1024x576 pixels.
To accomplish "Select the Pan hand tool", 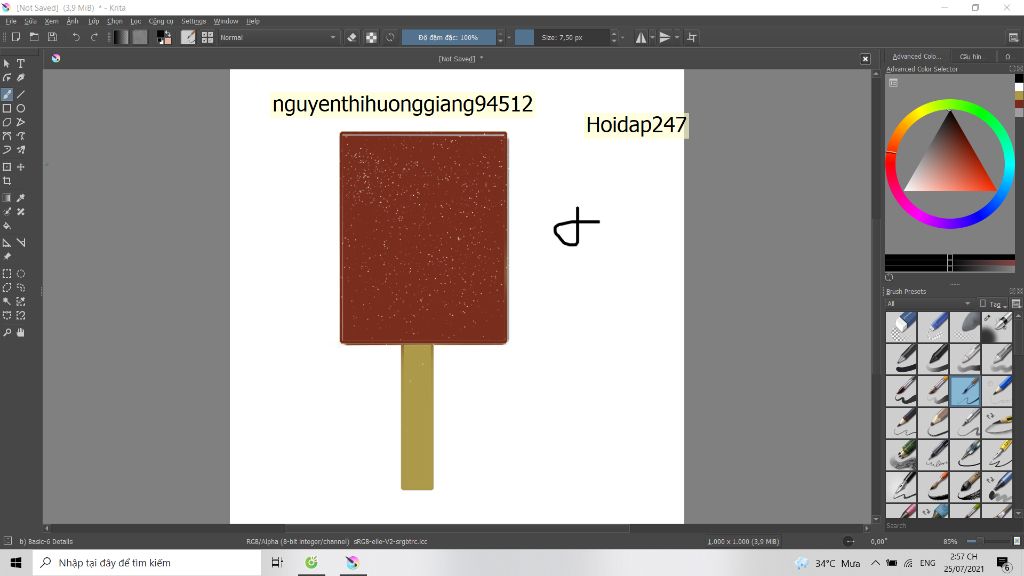I will pyautogui.click(x=21, y=332).
